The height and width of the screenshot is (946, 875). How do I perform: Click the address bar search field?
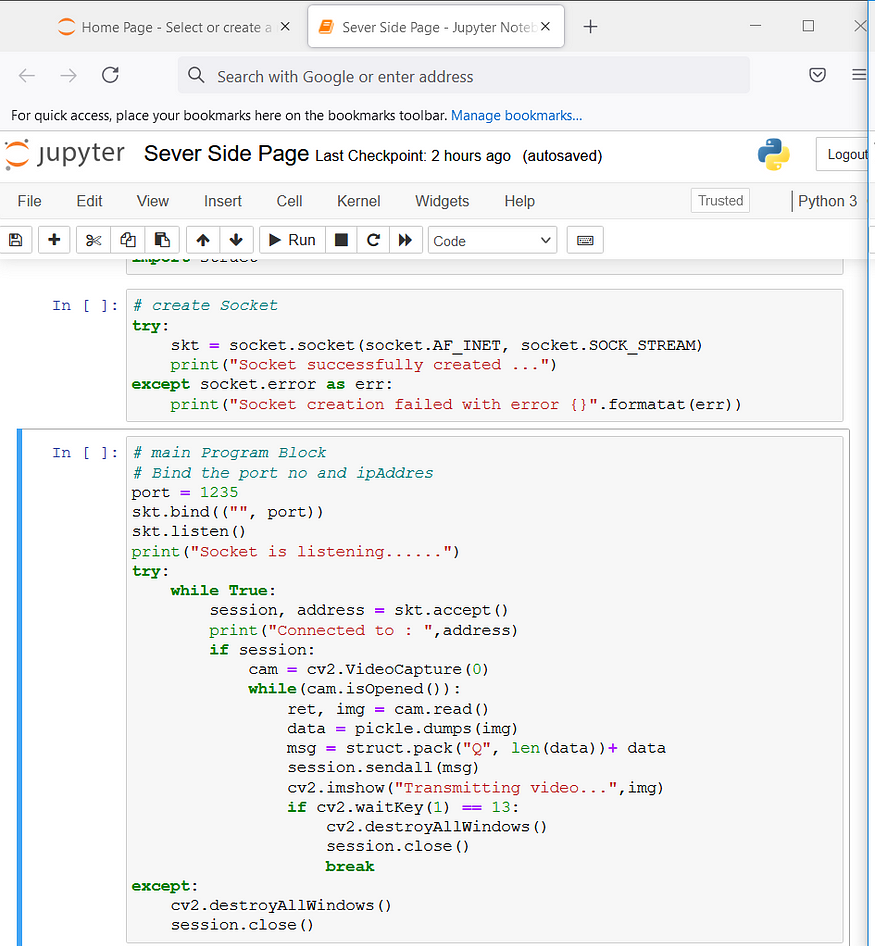(x=463, y=75)
